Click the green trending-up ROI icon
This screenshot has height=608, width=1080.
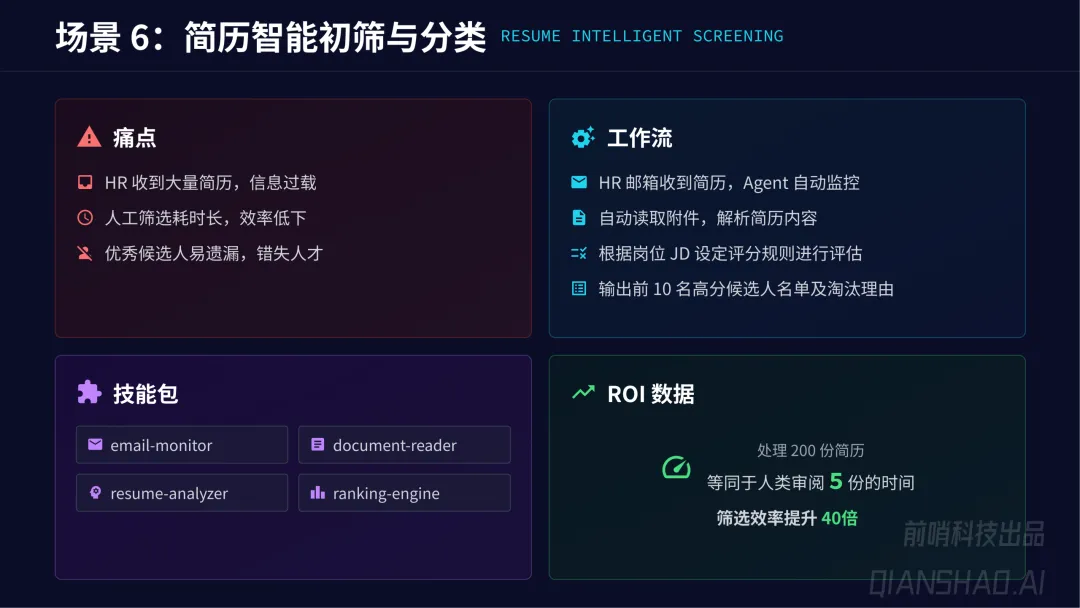click(x=582, y=393)
